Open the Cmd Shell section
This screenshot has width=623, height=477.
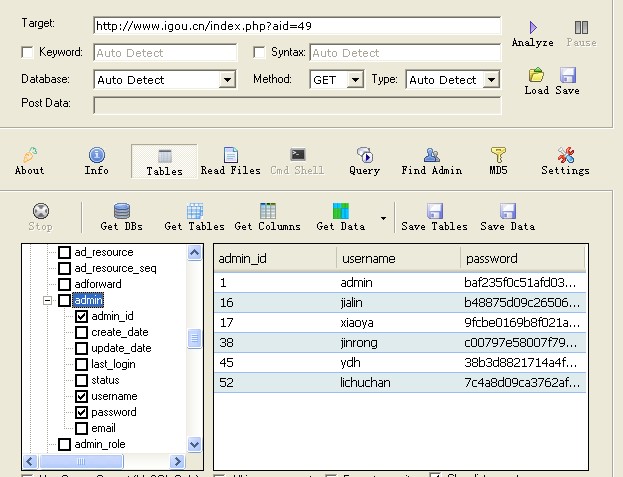click(x=297, y=161)
